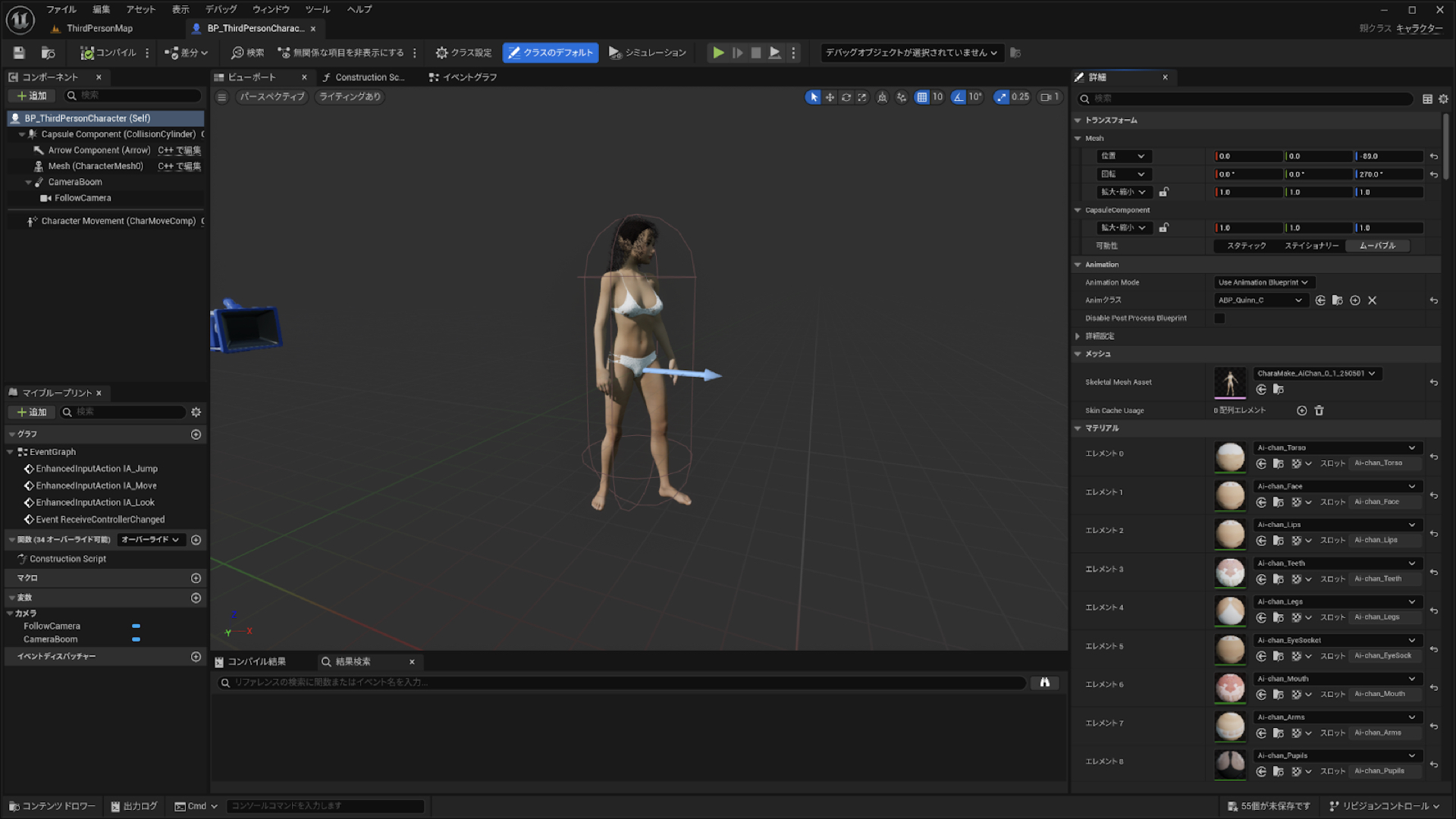Reset Mesh location to default arrow
Image resolution: width=1456 pixels, height=819 pixels.
(x=1433, y=156)
